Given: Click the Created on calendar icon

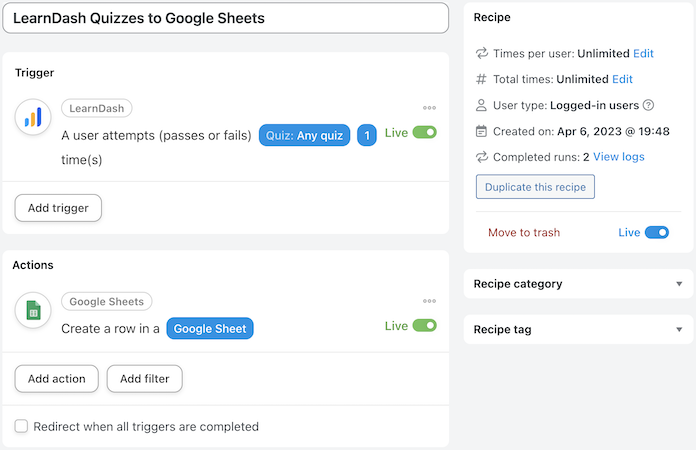Looking at the screenshot, I should pos(481,131).
